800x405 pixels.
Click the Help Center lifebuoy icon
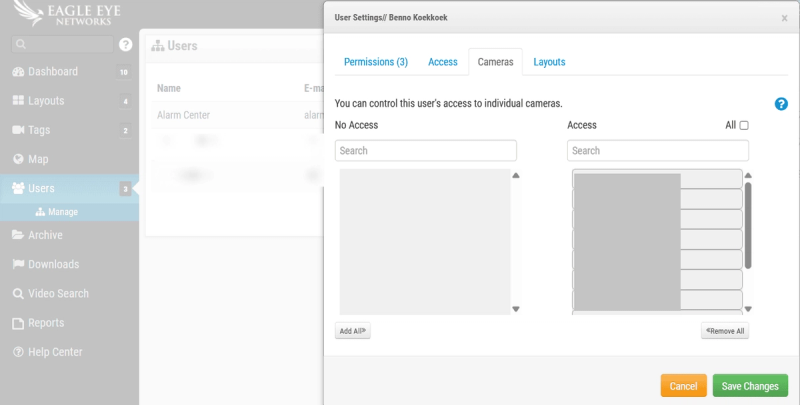tap(18, 352)
